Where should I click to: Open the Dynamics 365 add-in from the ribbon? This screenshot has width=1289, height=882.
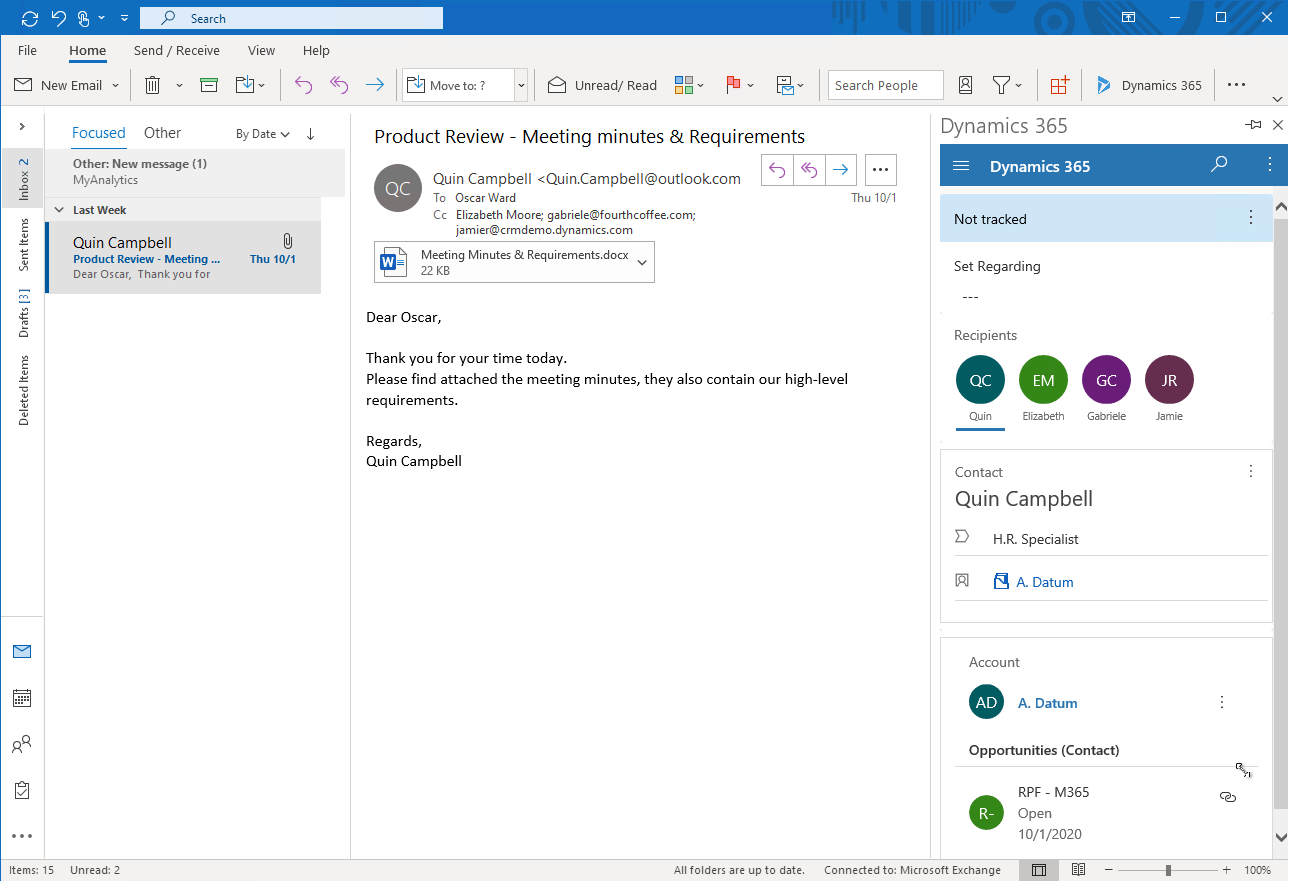1149,85
